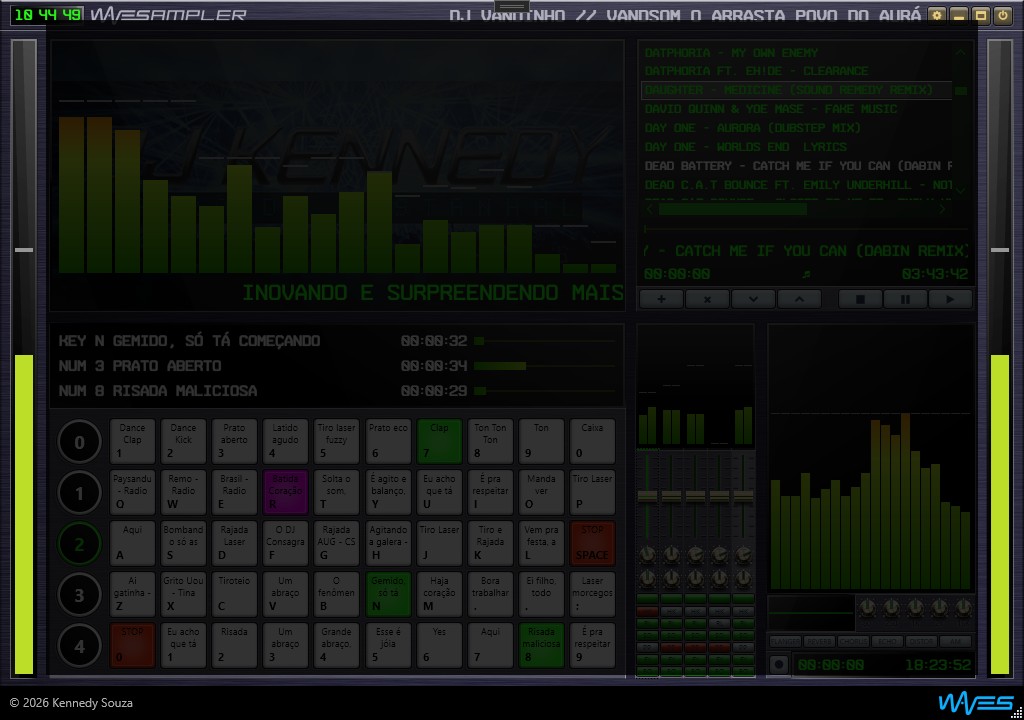The width and height of the screenshot is (1024, 720).
Task: Click the record button beside the timer
Action: tap(779, 664)
